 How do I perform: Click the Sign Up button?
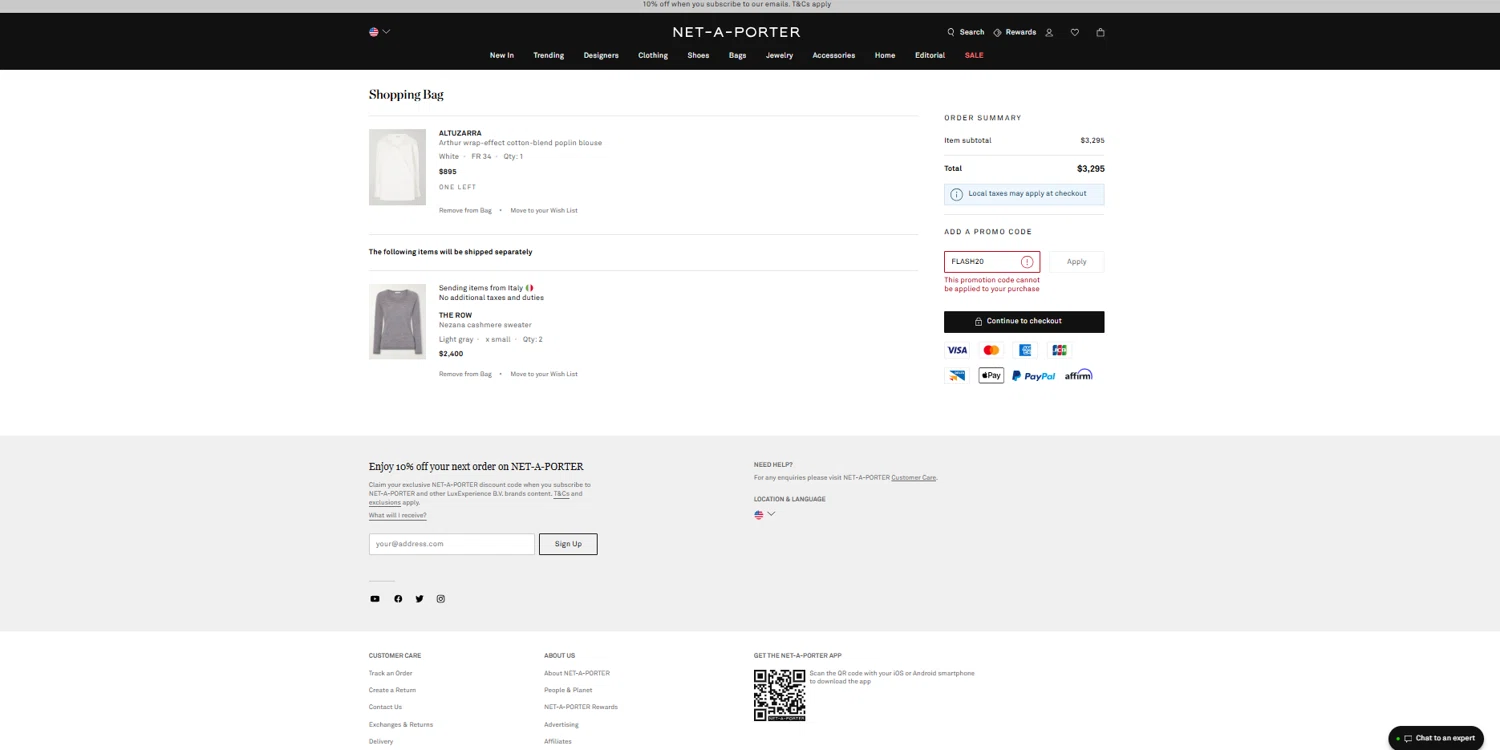(x=568, y=544)
